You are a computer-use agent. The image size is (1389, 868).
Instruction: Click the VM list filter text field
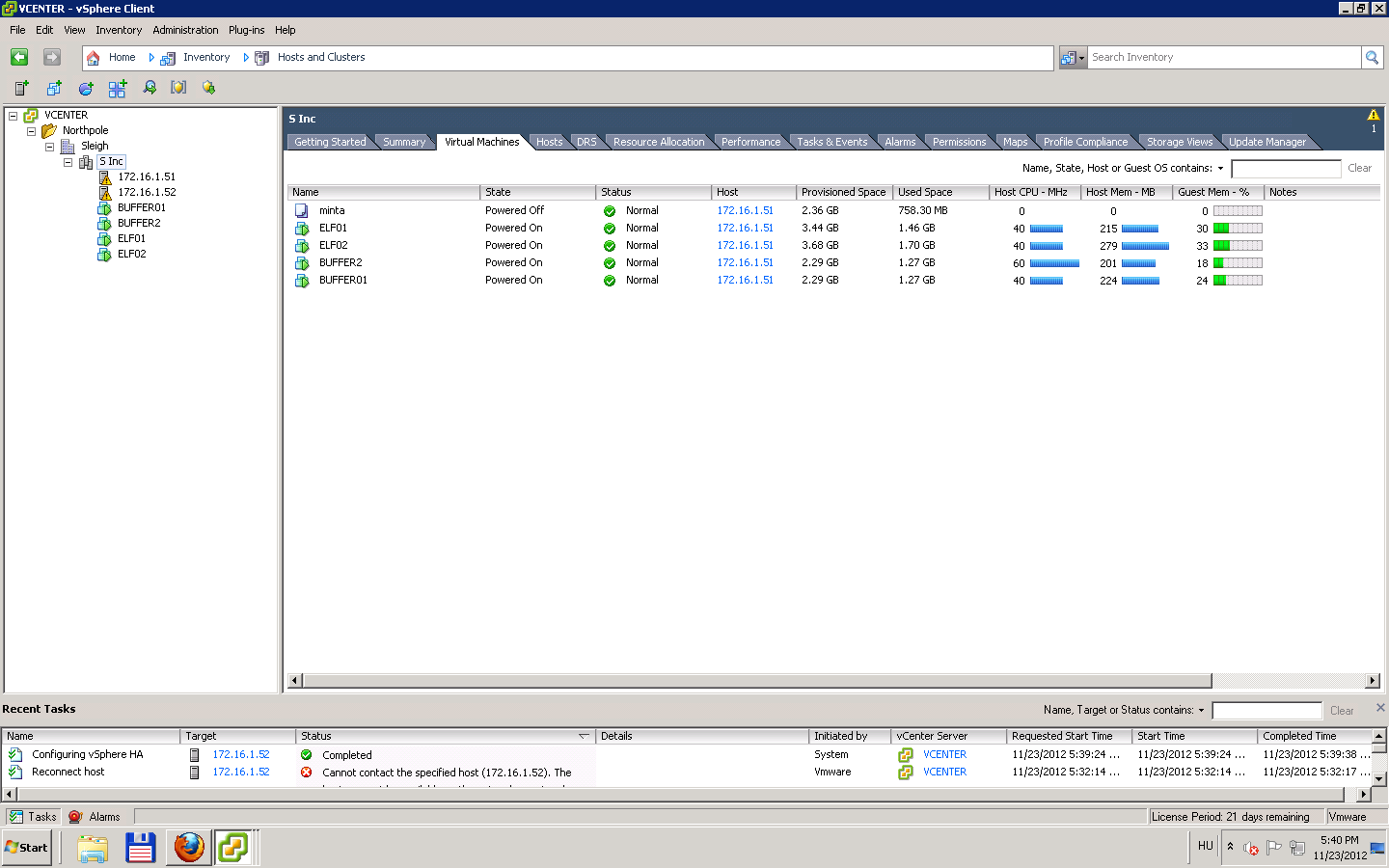(1286, 169)
